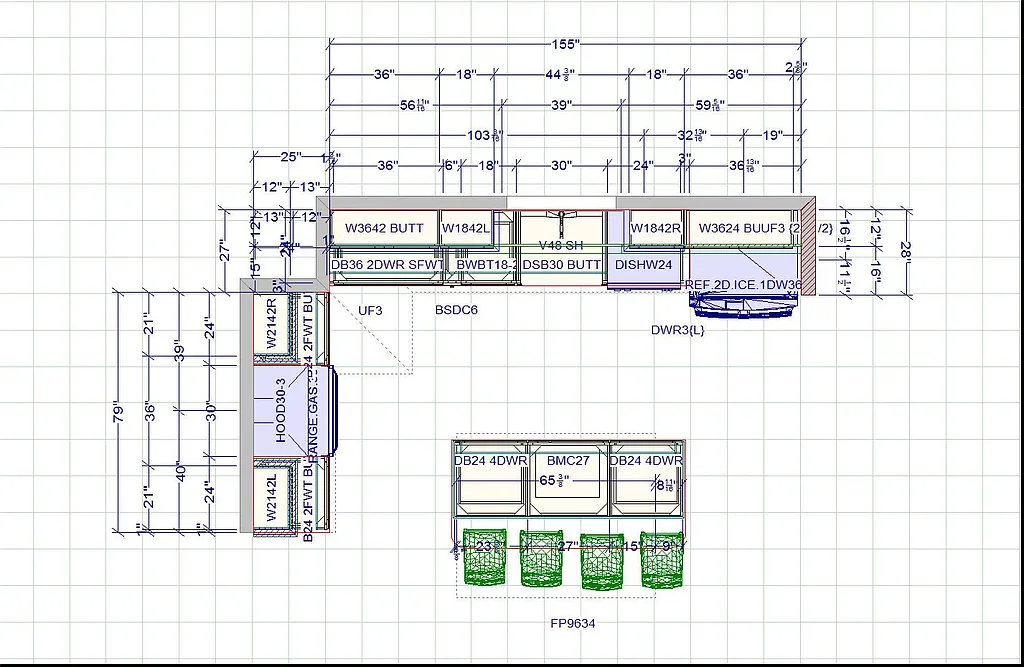
Task: Click the 25" dimension text
Action: pyautogui.click(x=291, y=157)
